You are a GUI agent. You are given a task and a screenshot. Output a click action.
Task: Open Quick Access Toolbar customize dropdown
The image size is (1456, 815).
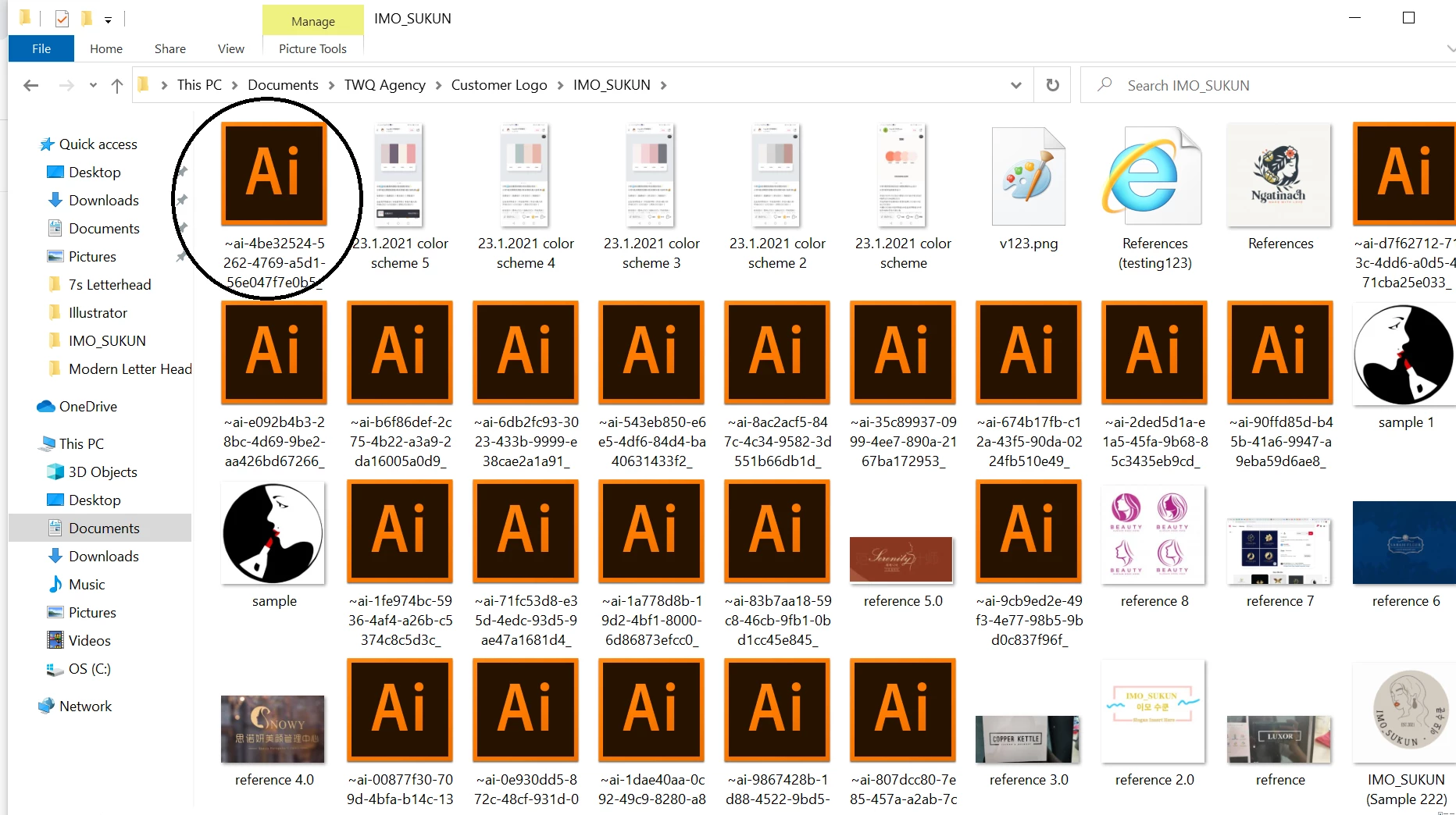click(x=109, y=20)
